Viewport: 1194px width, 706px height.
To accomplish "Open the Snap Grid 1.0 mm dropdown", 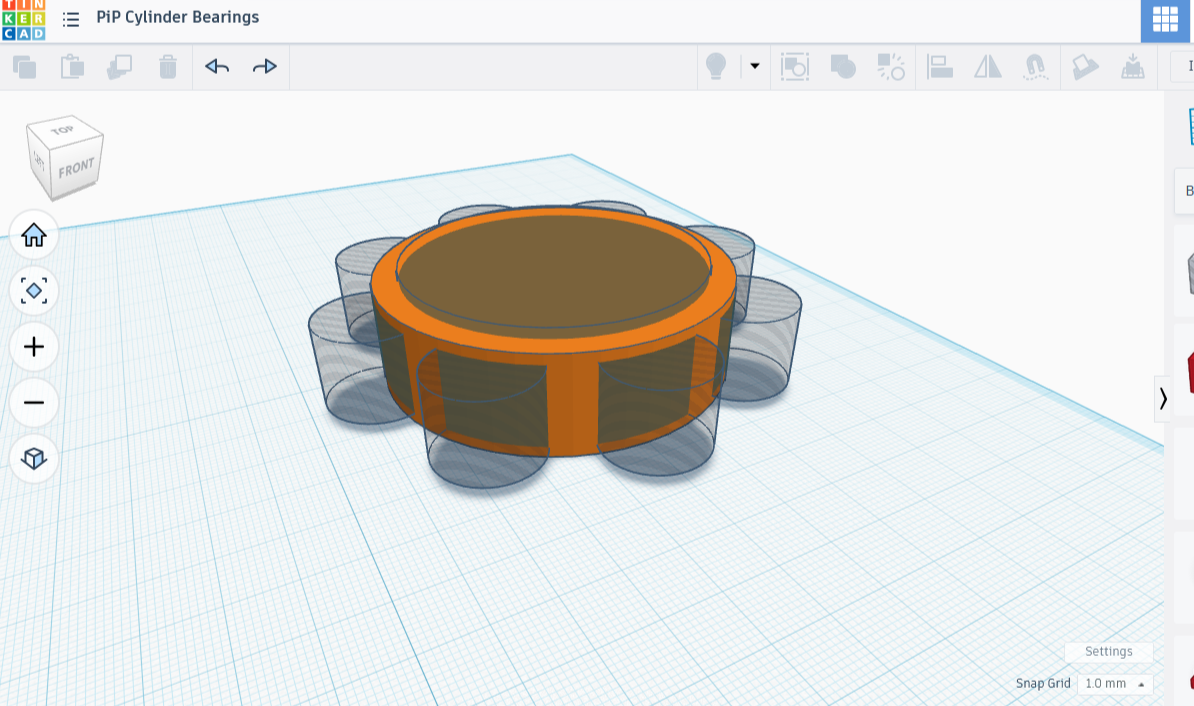I will coord(1115,684).
